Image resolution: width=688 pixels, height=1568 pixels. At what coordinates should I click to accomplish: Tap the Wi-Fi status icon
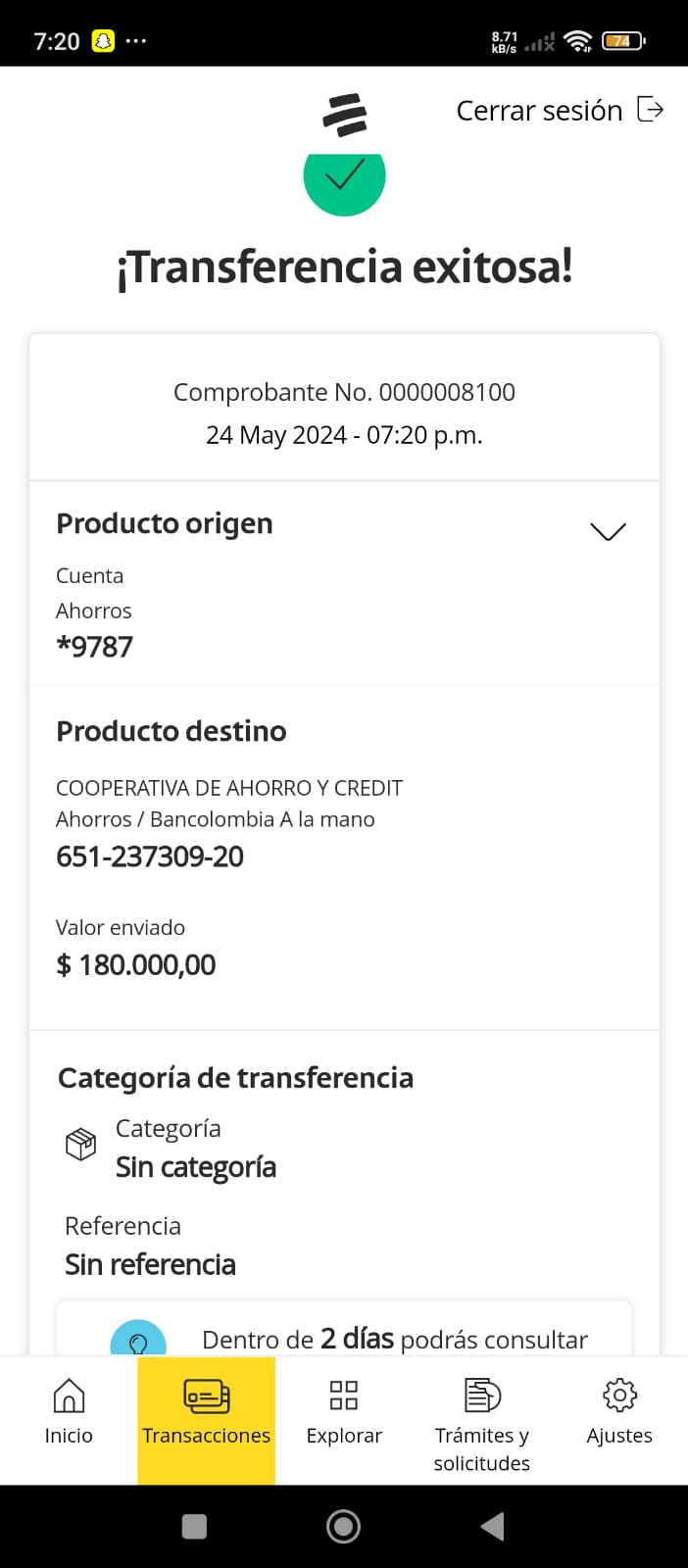[578, 41]
